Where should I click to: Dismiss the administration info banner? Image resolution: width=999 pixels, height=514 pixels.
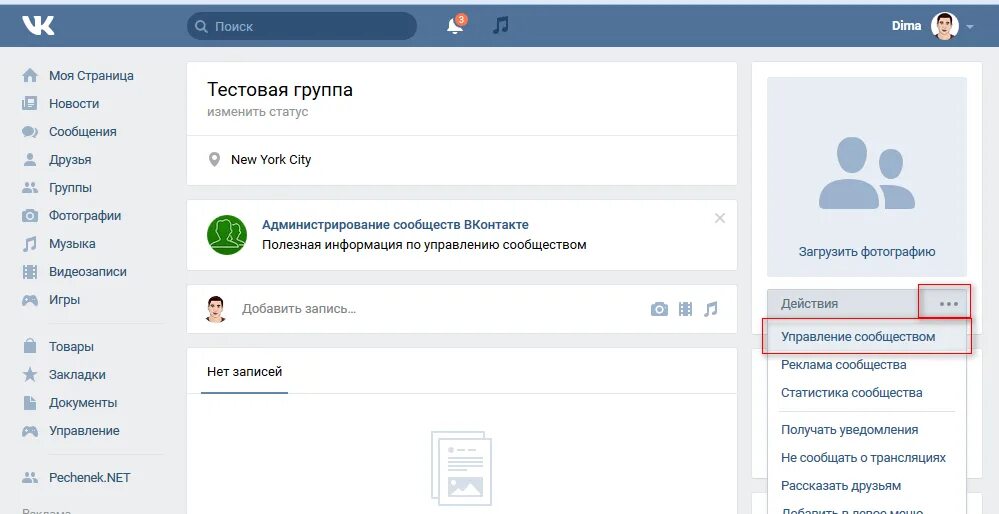click(x=720, y=218)
